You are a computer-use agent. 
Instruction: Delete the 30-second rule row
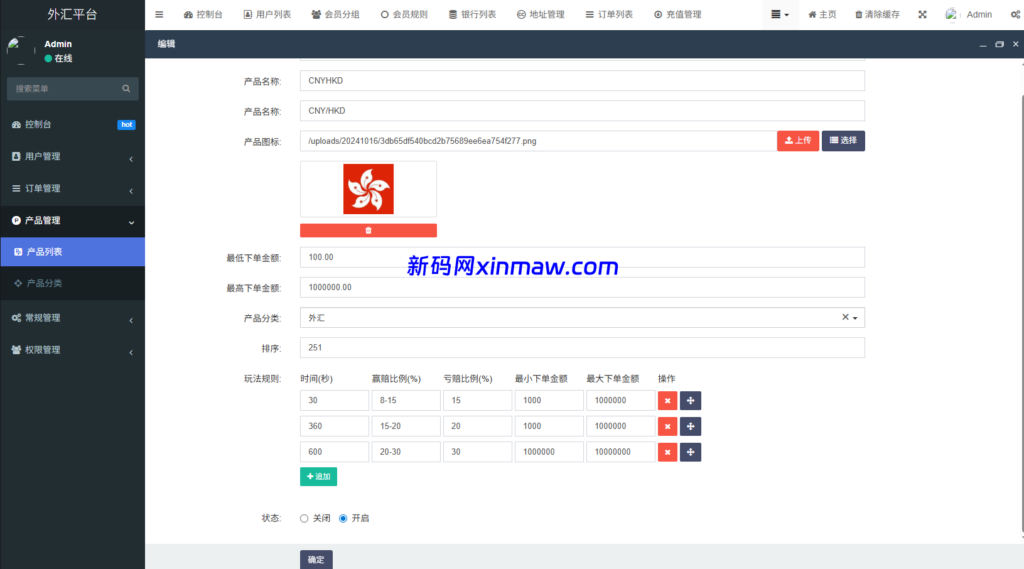(x=667, y=400)
